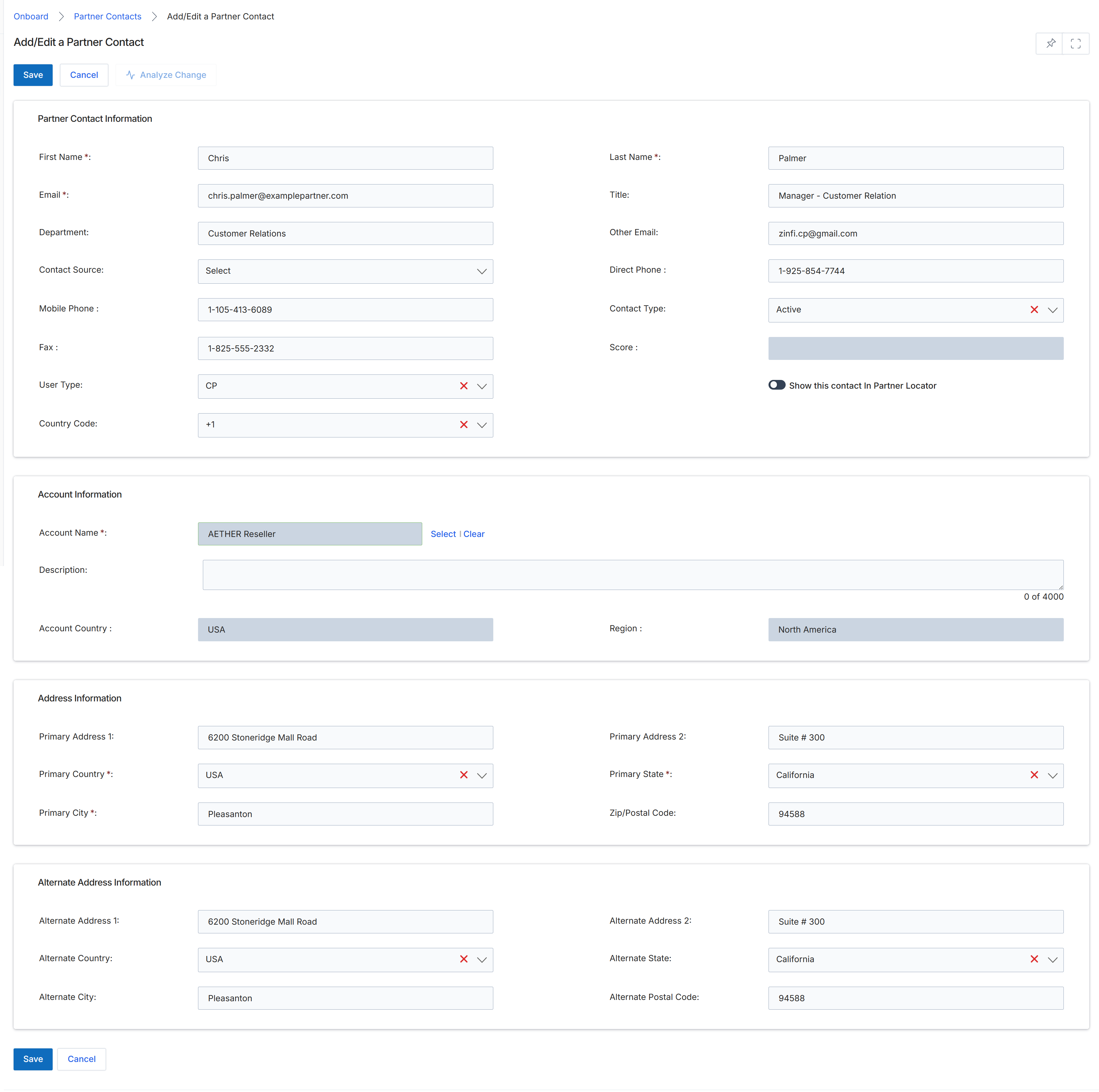
Task: Click the '0 of 4000' character counter
Action: [x=1043, y=597]
